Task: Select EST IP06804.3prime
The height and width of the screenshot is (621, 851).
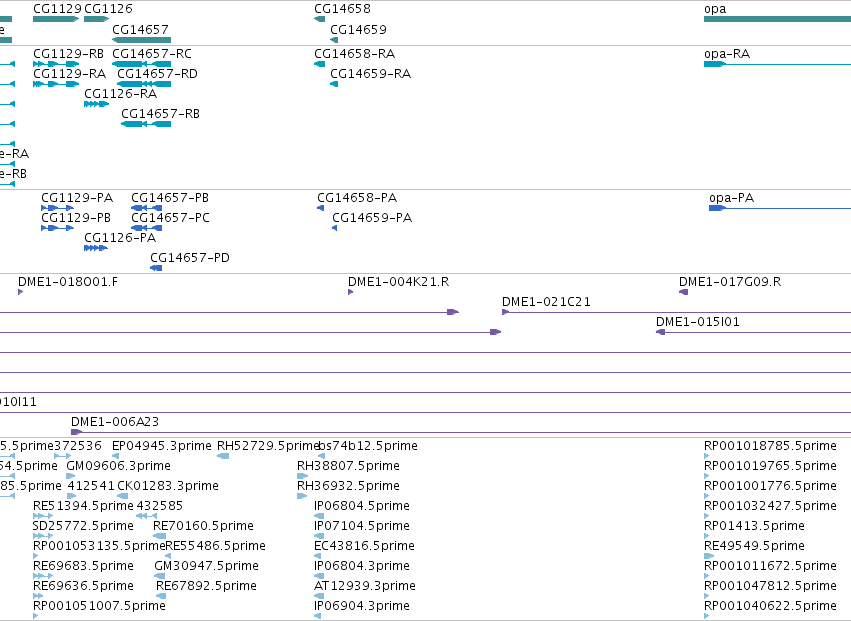Action: tap(362, 566)
